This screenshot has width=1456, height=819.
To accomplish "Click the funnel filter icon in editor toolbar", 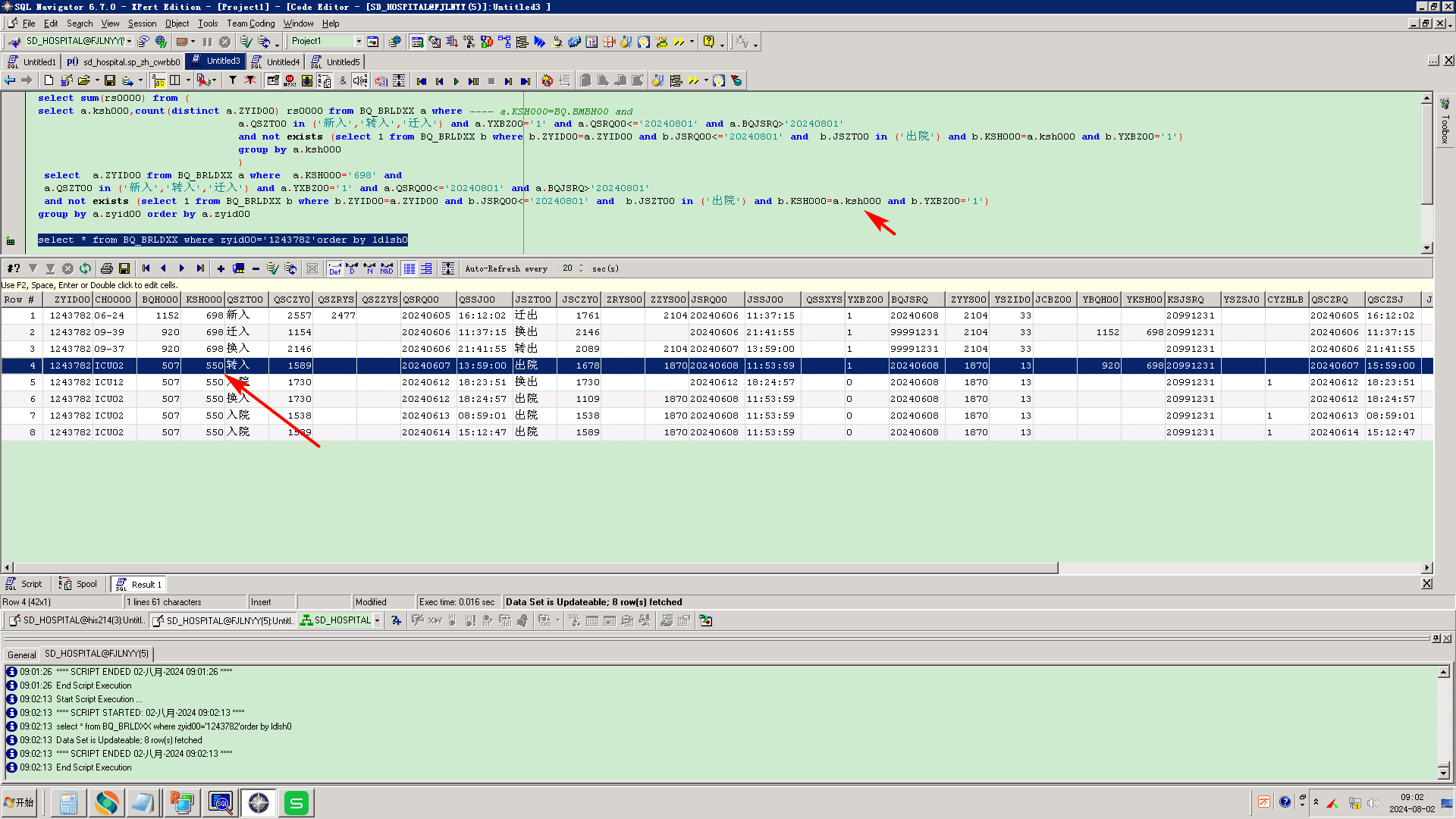I will 233,80.
